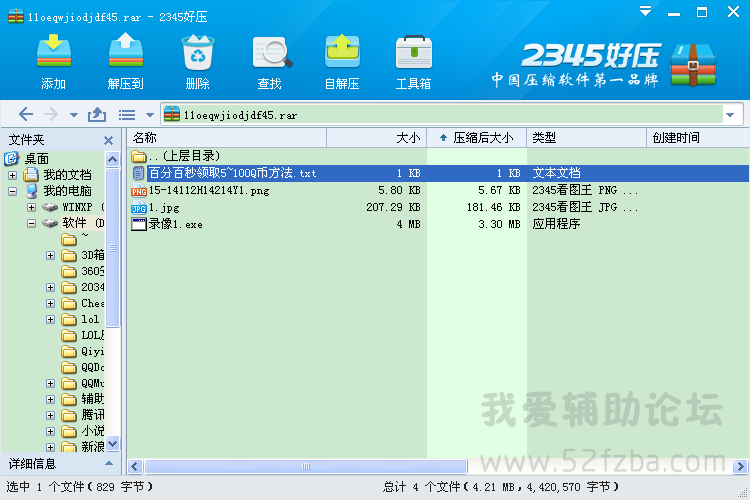This screenshot has width=750, height=500.
Task: Select the 小说 folder in tree
Action: pyautogui.click(x=92, y=431)
